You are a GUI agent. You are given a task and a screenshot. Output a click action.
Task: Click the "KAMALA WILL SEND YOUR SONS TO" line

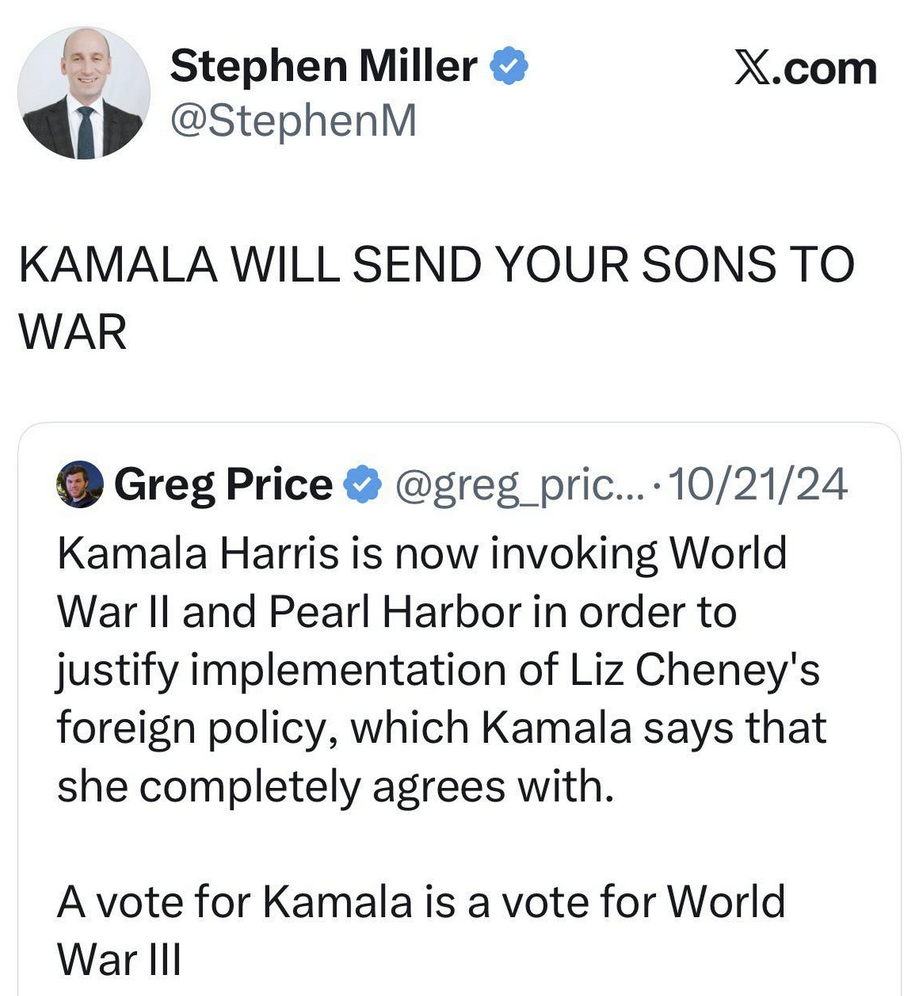pos(438,267)
